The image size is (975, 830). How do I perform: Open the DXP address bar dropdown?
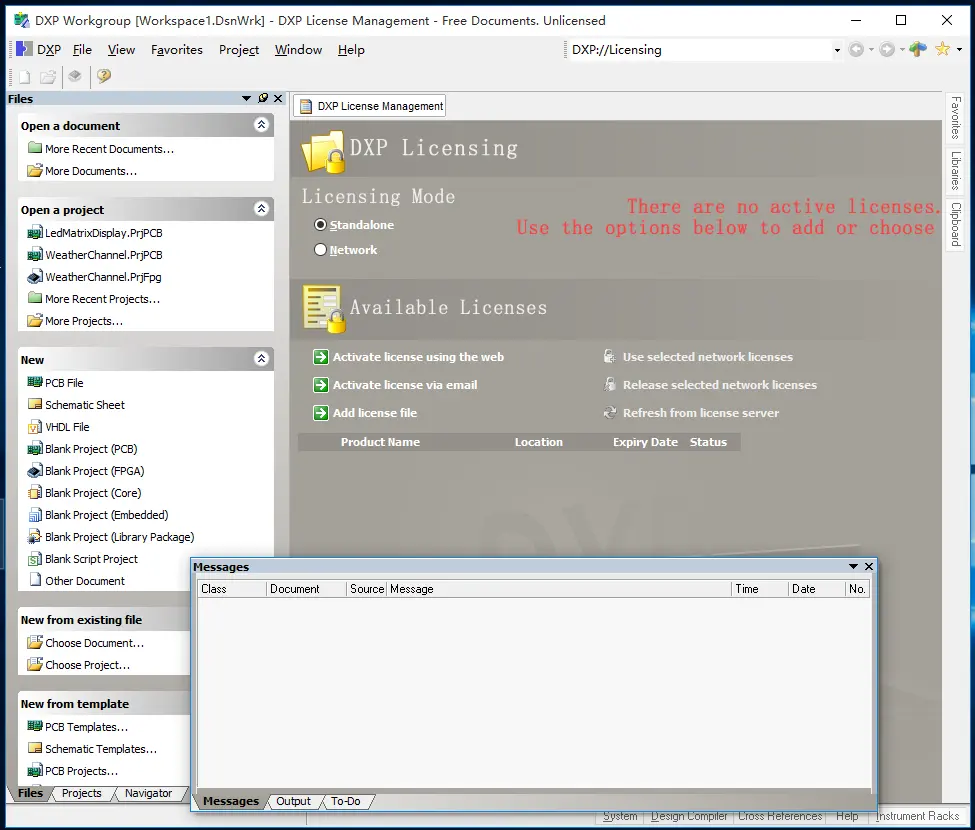[x=837, y=50]
